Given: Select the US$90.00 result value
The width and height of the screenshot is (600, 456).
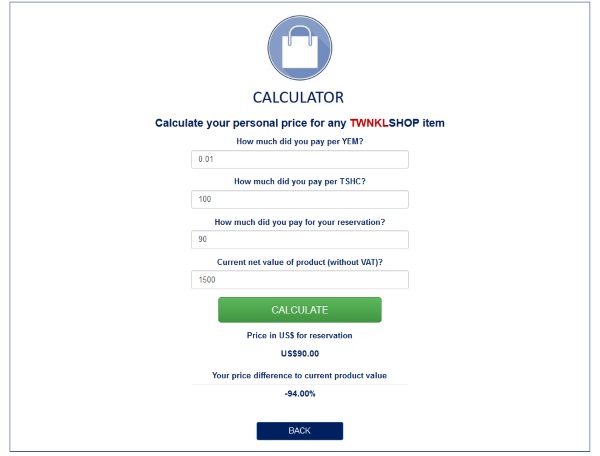Looking at the screenshot, I should 300,353.
